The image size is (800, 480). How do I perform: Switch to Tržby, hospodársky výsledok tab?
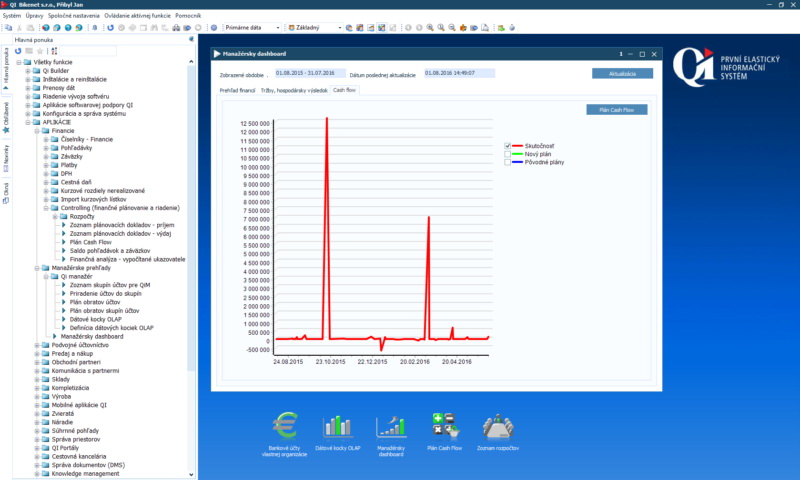294,90
